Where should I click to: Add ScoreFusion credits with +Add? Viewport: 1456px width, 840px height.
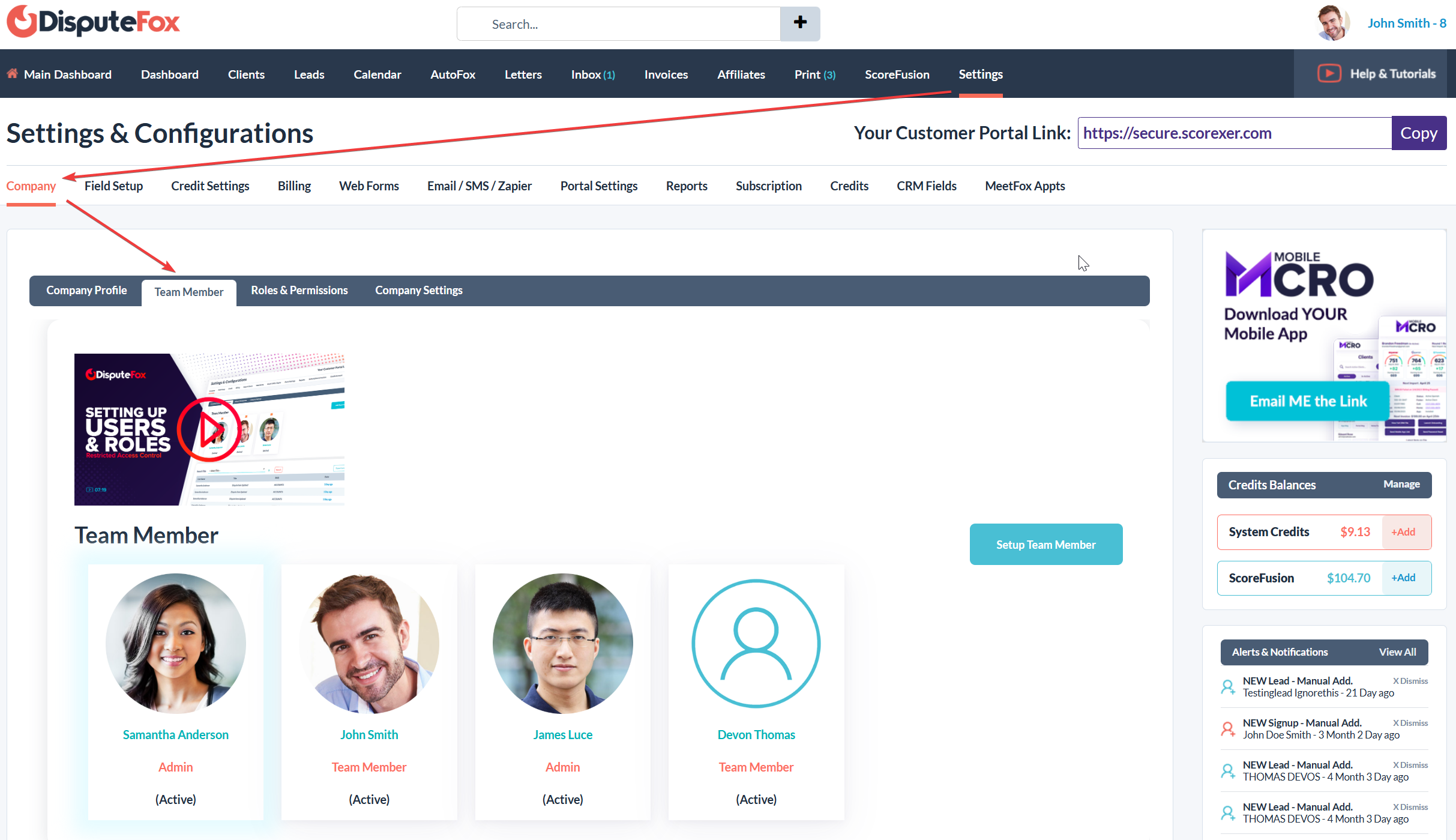click(1403, 578)
